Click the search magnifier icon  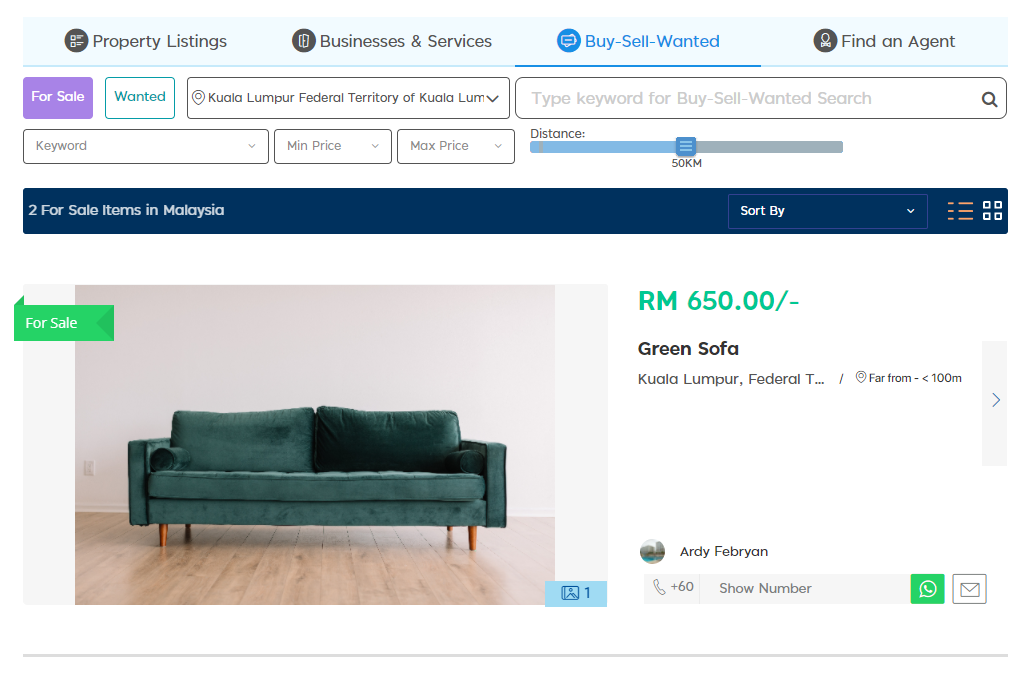point(988,99)
